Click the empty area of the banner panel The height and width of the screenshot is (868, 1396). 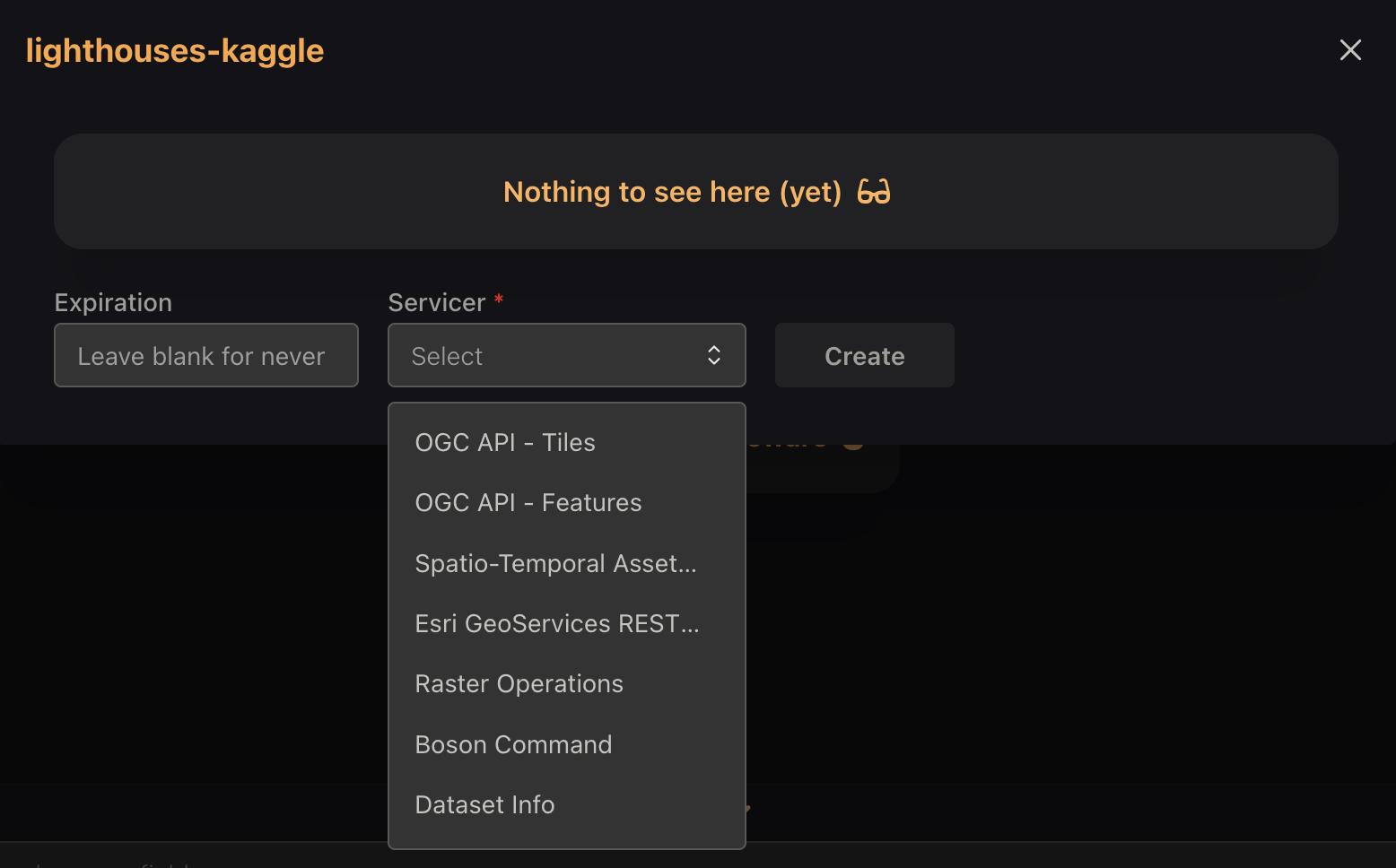pos(269,192)
